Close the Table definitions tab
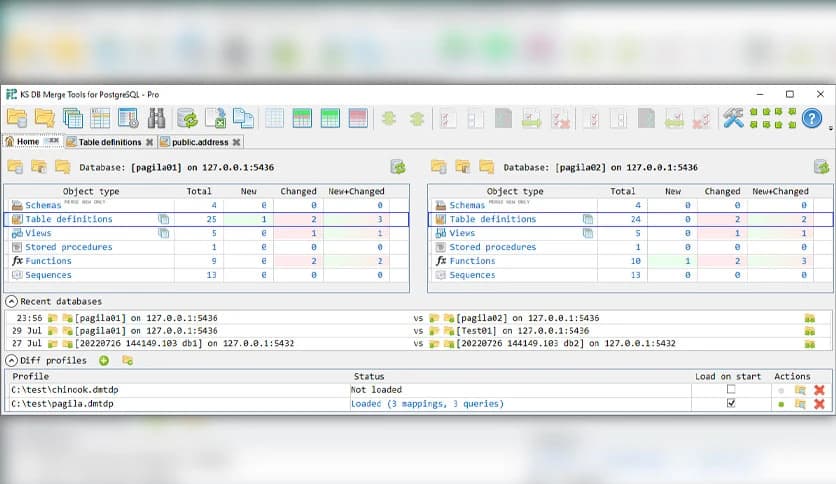The image size is (836, 484). tap(149, 142)
